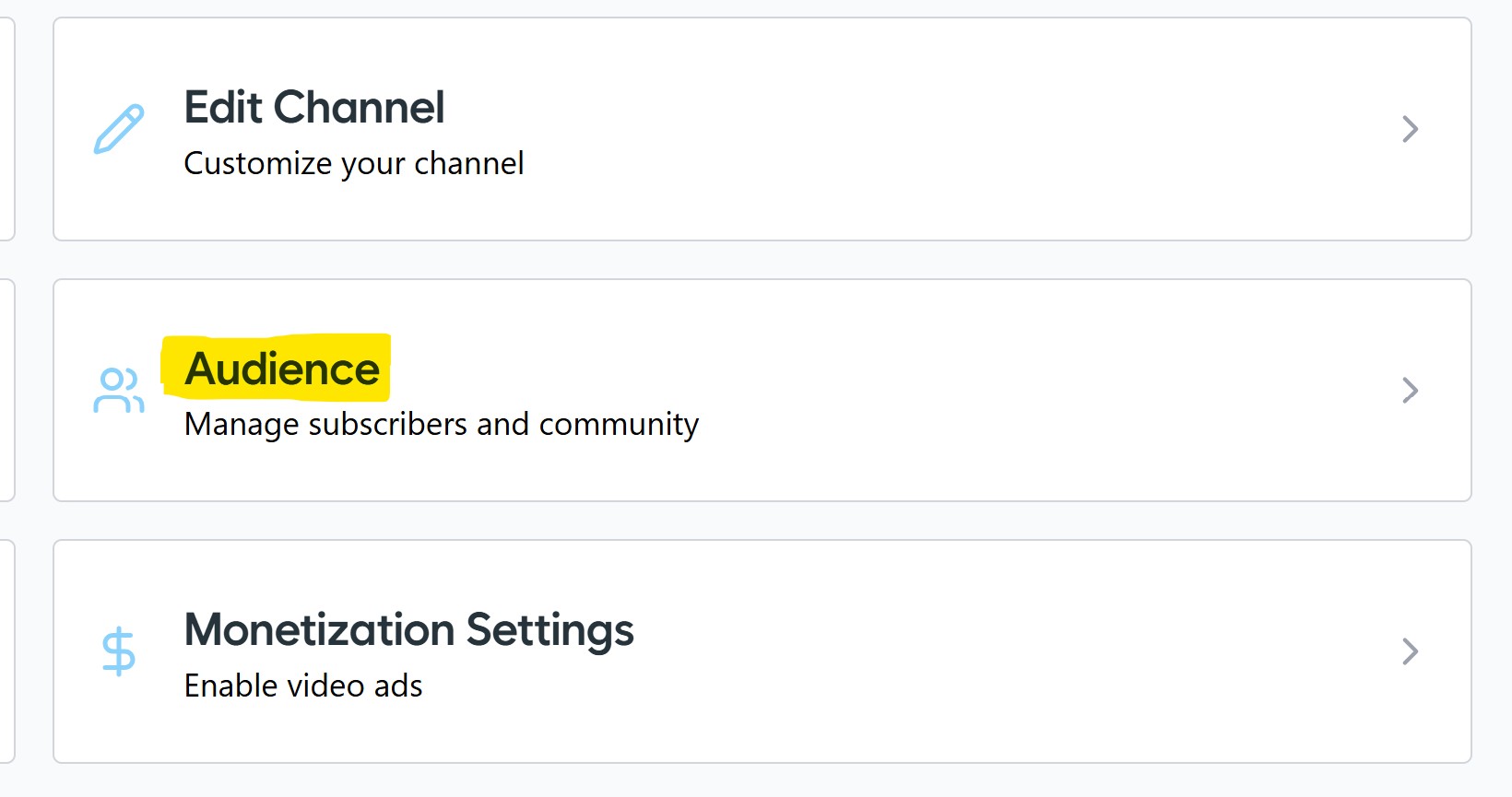Click "Manage subscribers and community" text
Screen dimensions: 1512x797
point(442,425)
